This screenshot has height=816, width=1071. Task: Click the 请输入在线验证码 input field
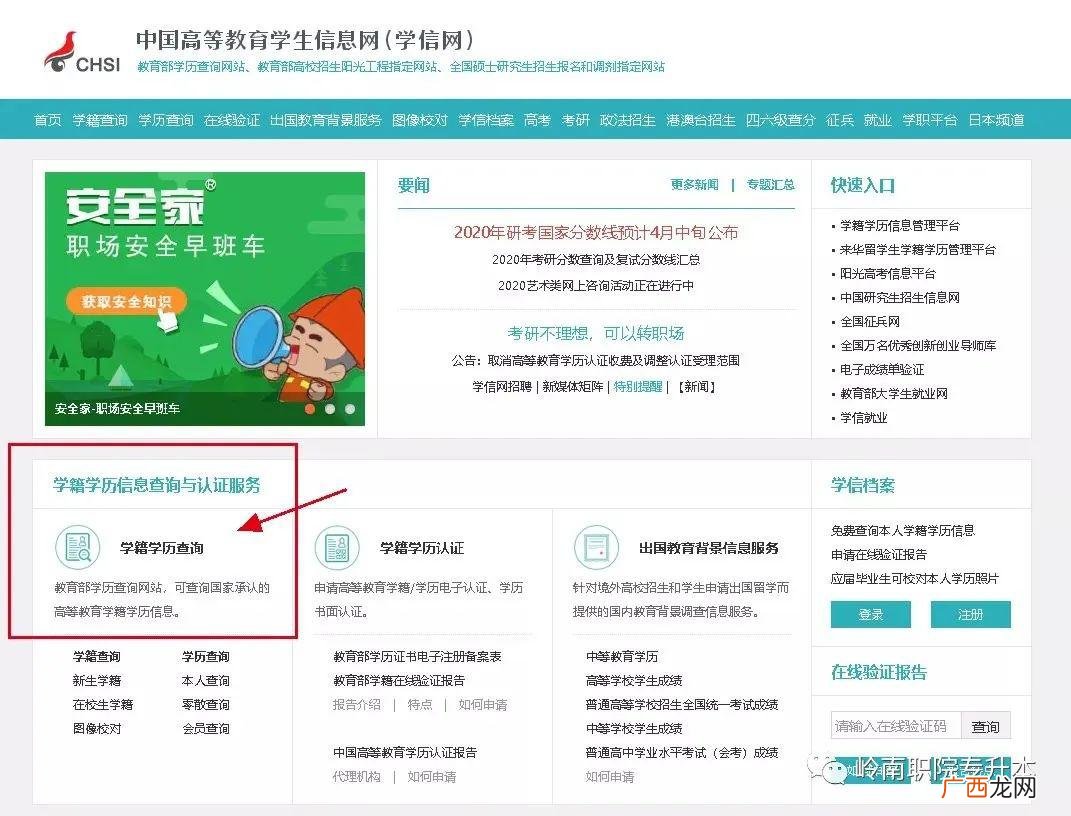[896, 726]
